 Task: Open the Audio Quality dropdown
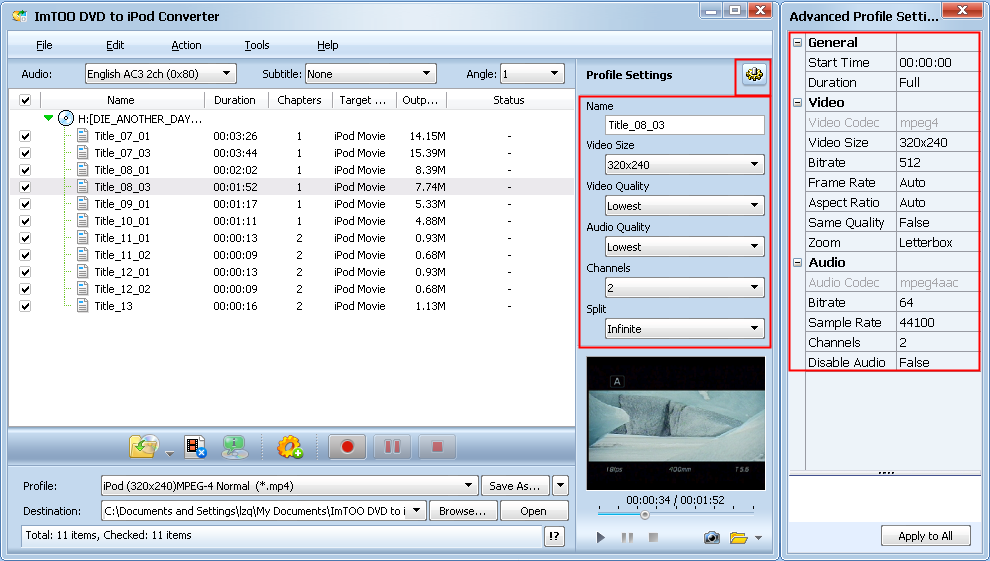click(x=684, y=247)
